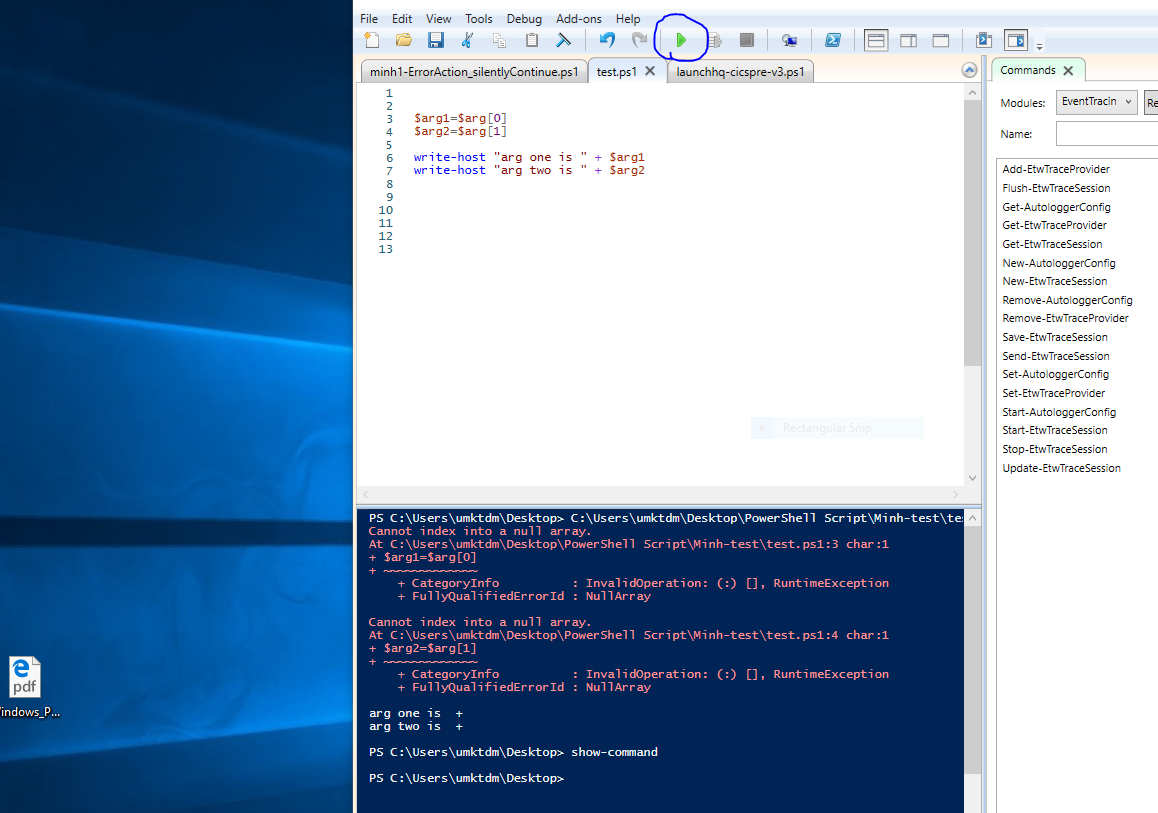
Task: Run Selection using the page-play icon
Action: pyautogui.click(x=714, y=40)
